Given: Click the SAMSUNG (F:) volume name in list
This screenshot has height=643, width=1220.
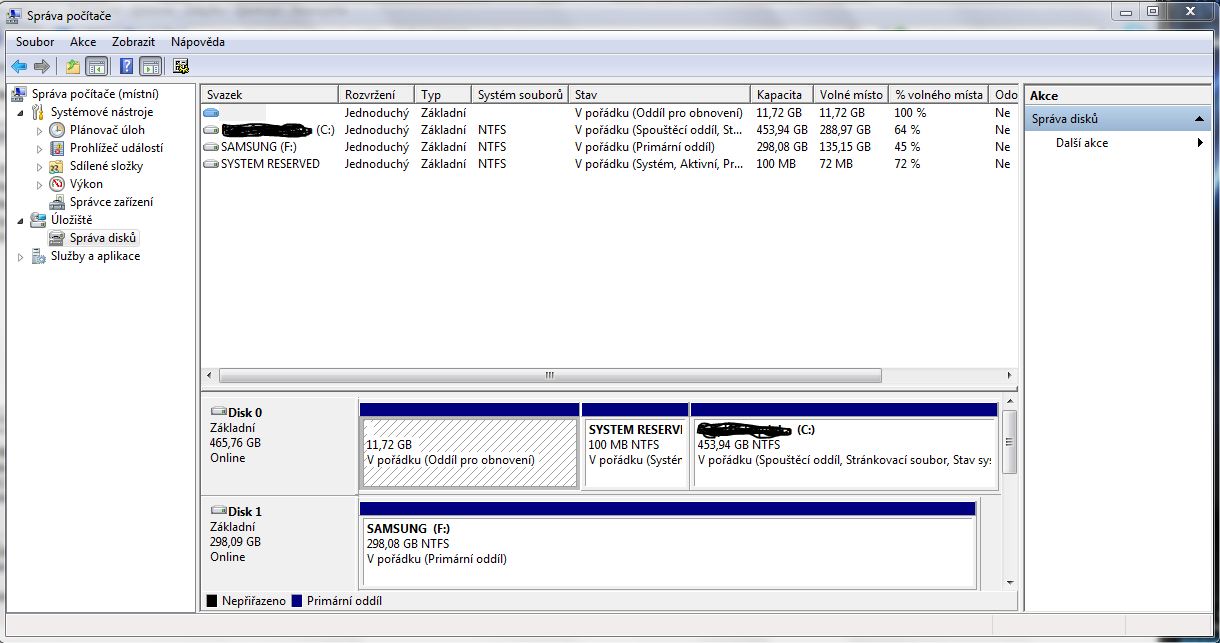Looking at the screenshot, I should (258, 147).
